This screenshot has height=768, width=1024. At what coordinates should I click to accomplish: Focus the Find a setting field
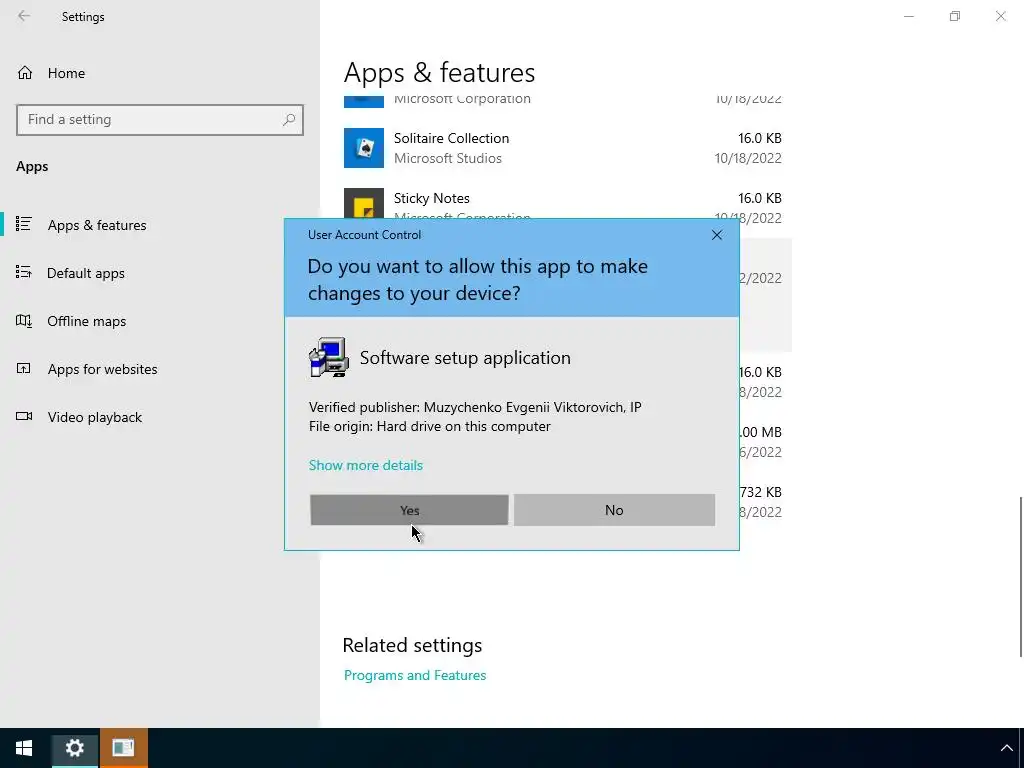tap(160, 120)
